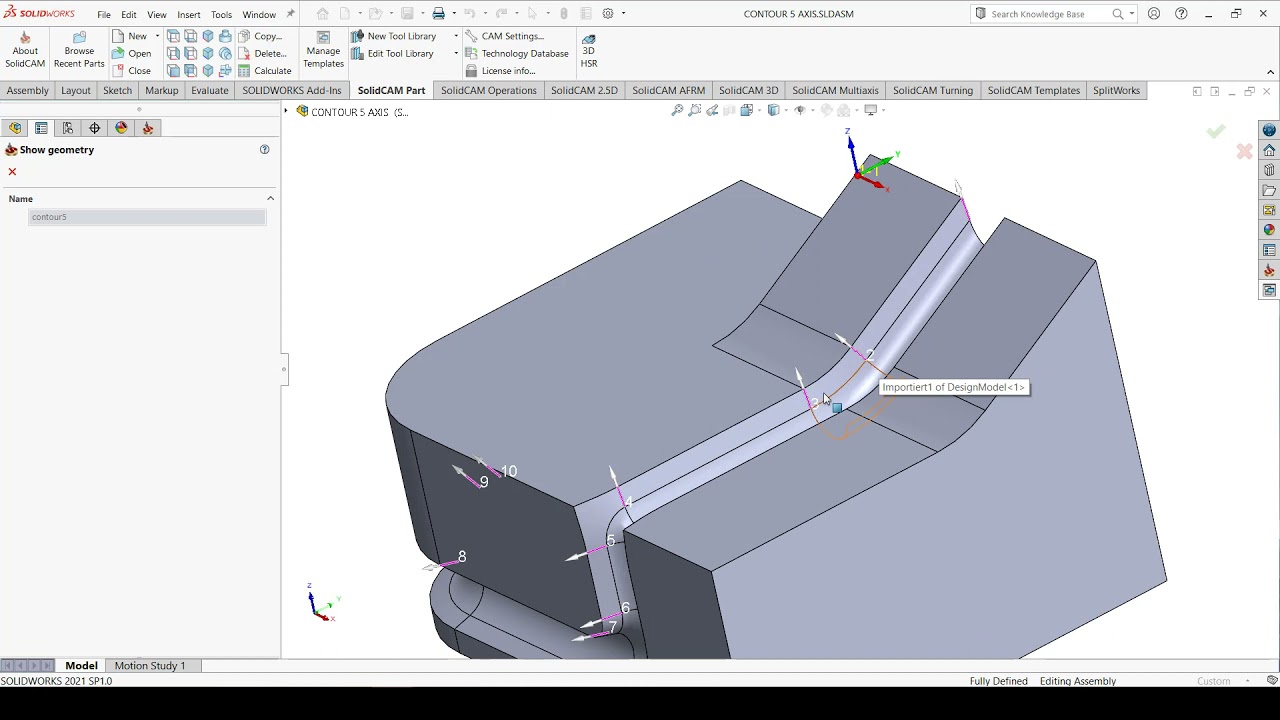1280x720 pixels.
Task: Click the Show geometry help icon
Action: [x=265, y=149]
